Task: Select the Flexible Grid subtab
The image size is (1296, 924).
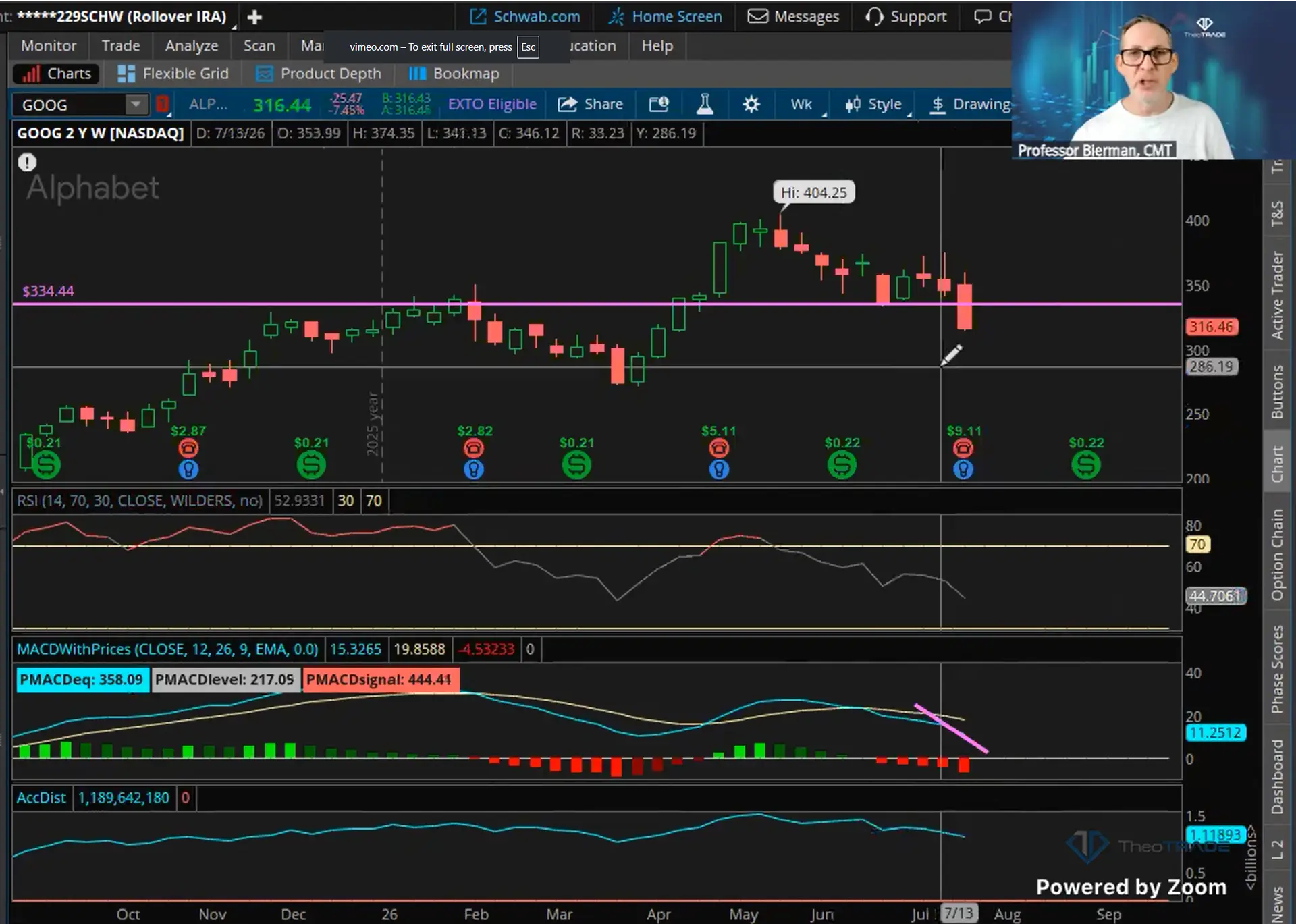Action: click(173, 74)
